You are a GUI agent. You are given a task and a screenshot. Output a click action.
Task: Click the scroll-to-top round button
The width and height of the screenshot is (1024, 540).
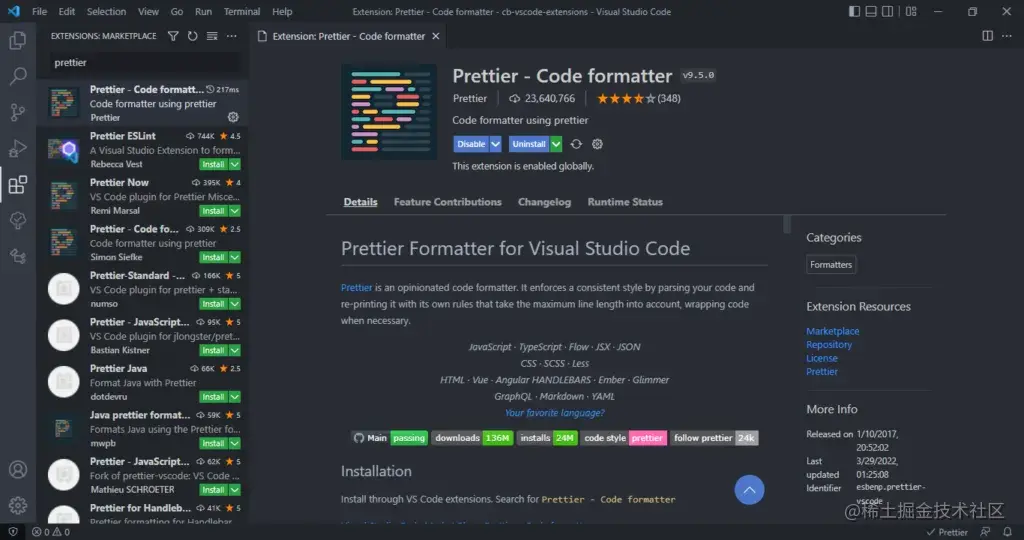click(749, 490)
